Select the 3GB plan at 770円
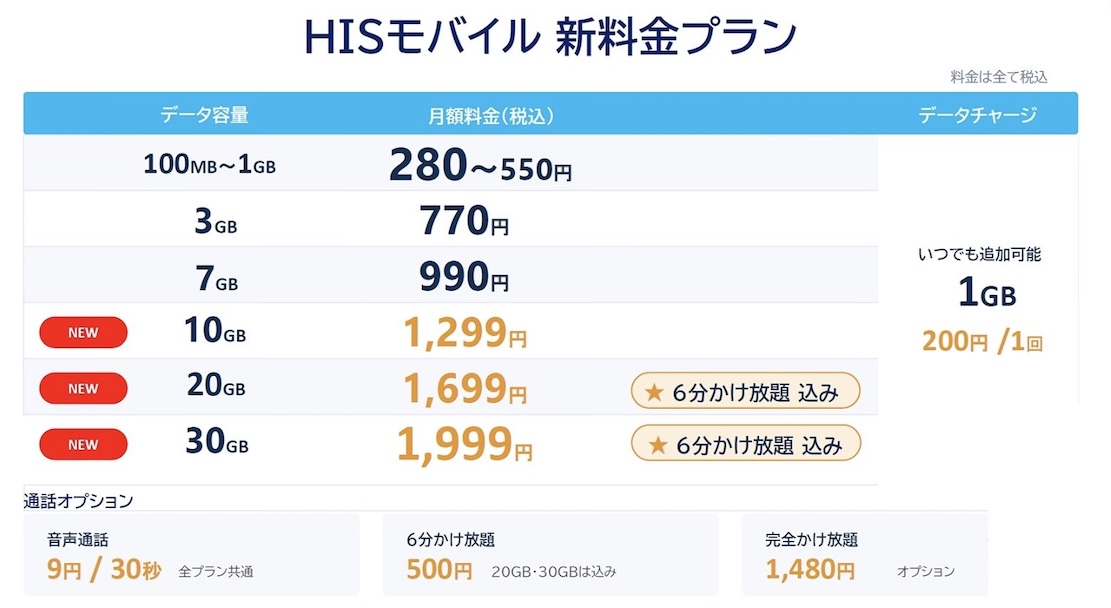 [451, 219]
